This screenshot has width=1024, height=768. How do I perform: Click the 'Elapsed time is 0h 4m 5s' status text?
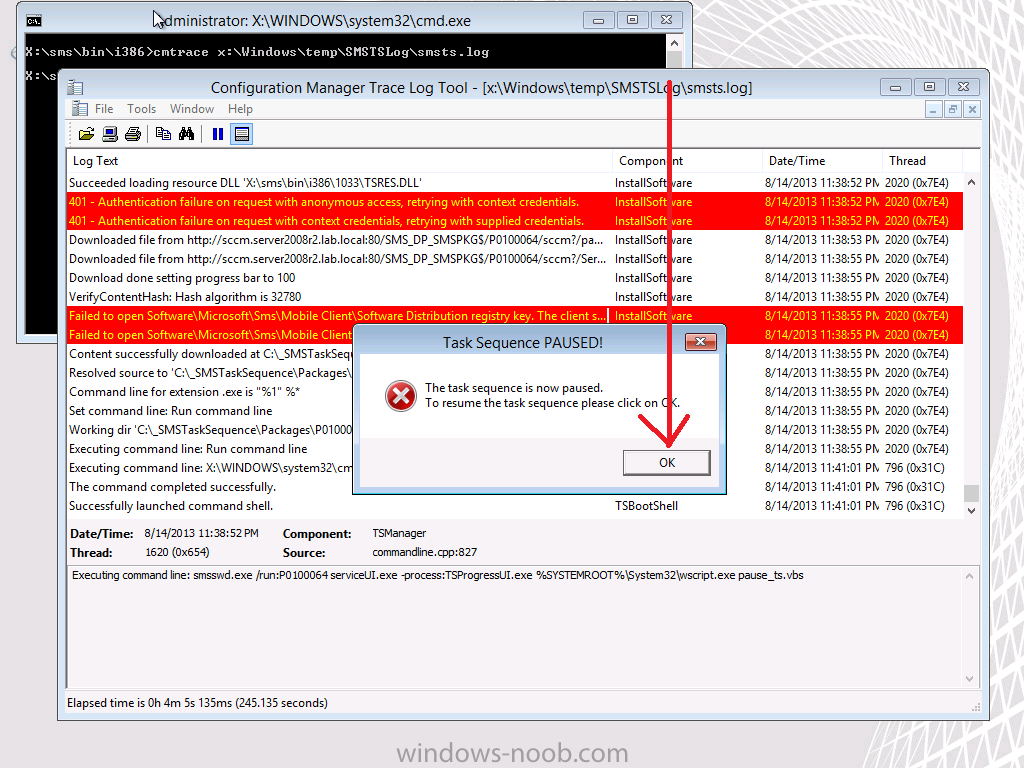point(197,703)
